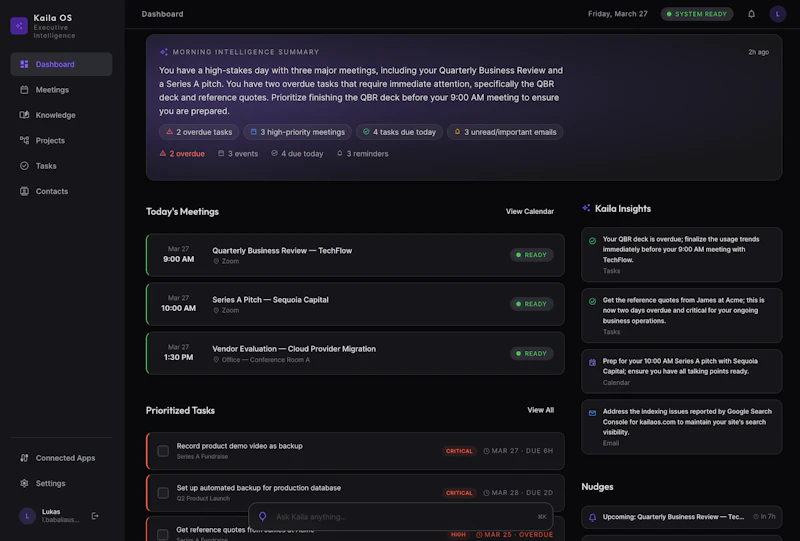The width and height of the screenshot is (800, 541).
Task: Click the 2 overdue tasks chip
Action: (199, 132)
